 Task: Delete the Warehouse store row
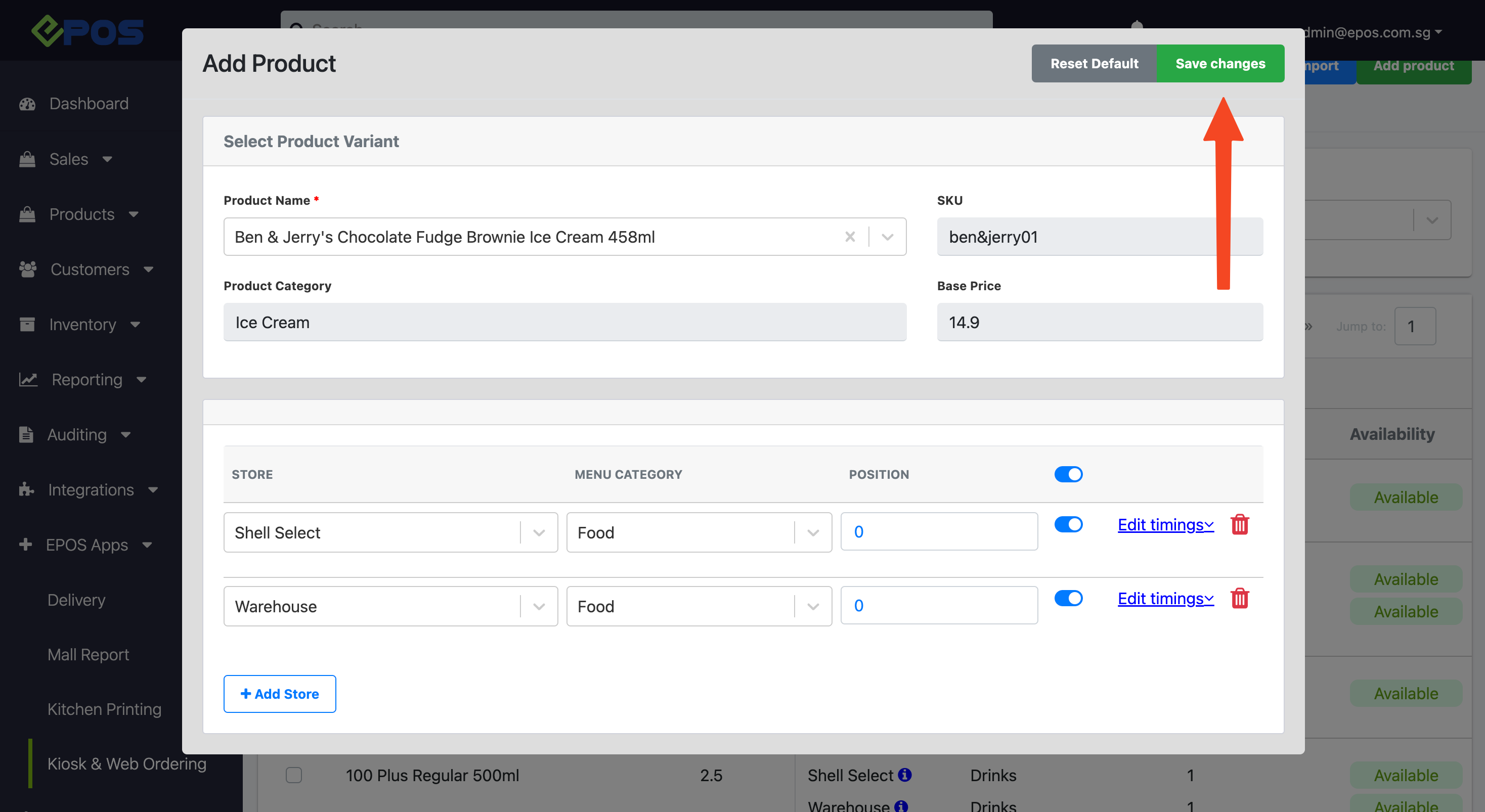click(1239, 598)
